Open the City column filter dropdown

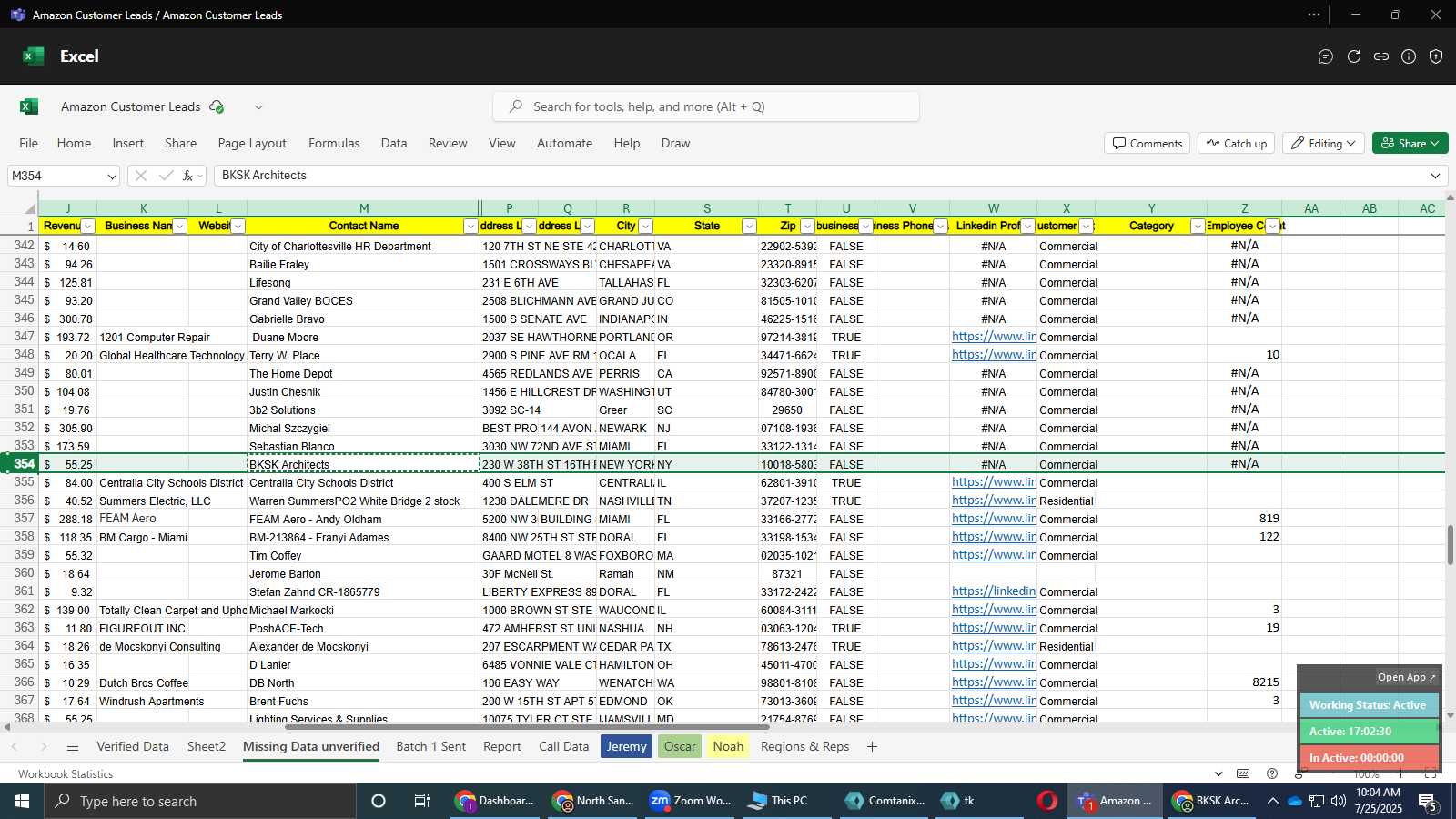[x=645, y=227]
